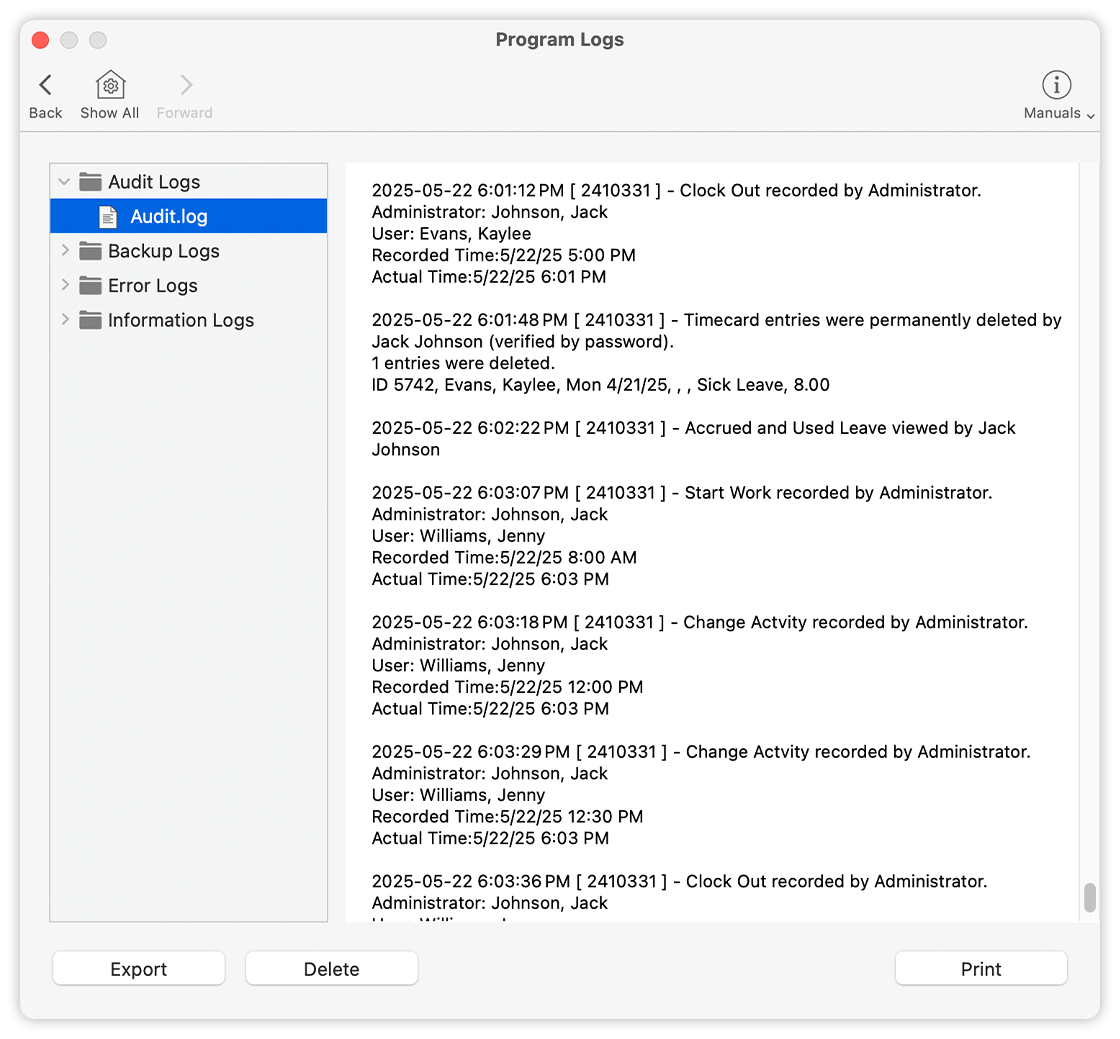Click the Print button
This screenshot has width=1120, height=1039.
(981, 969)
